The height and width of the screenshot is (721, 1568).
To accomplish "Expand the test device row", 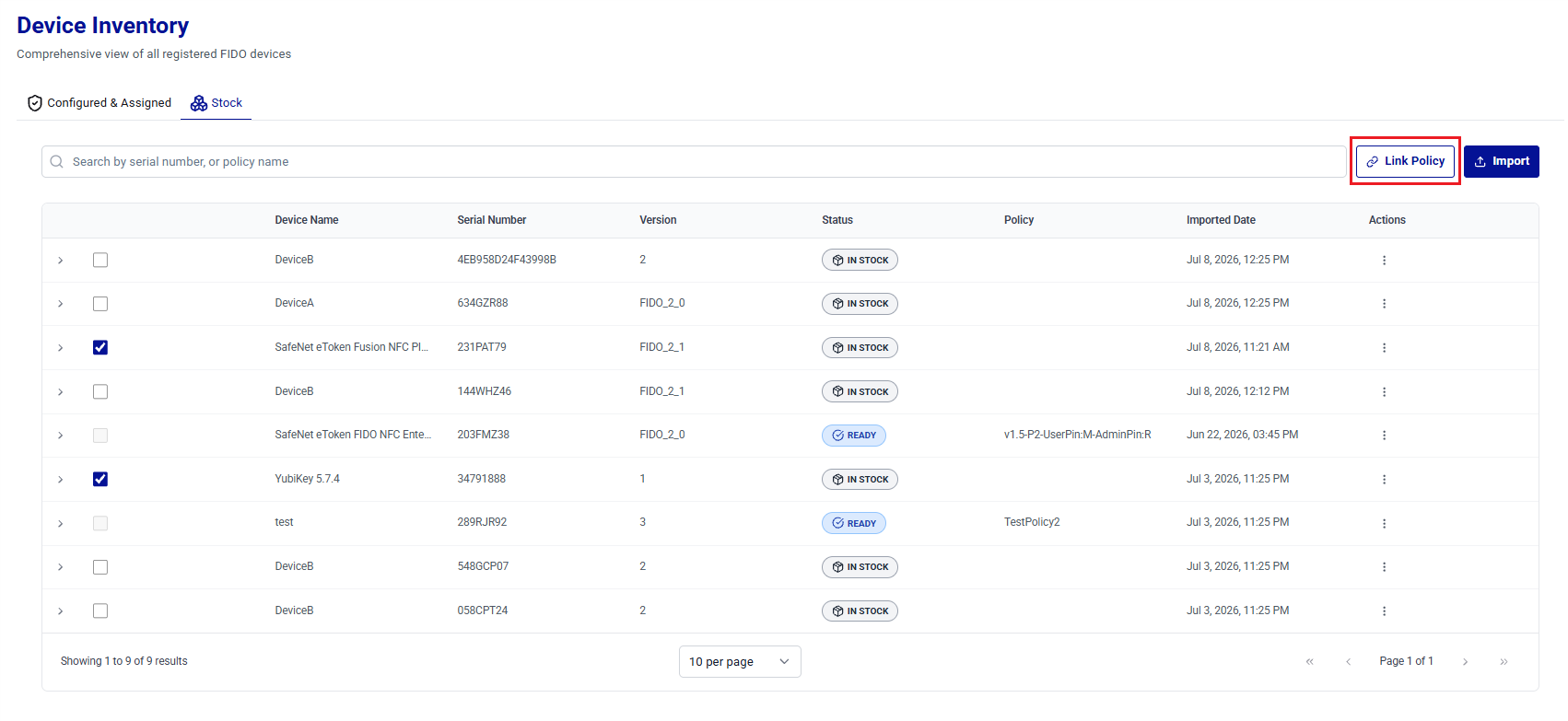I will [61, 524].
